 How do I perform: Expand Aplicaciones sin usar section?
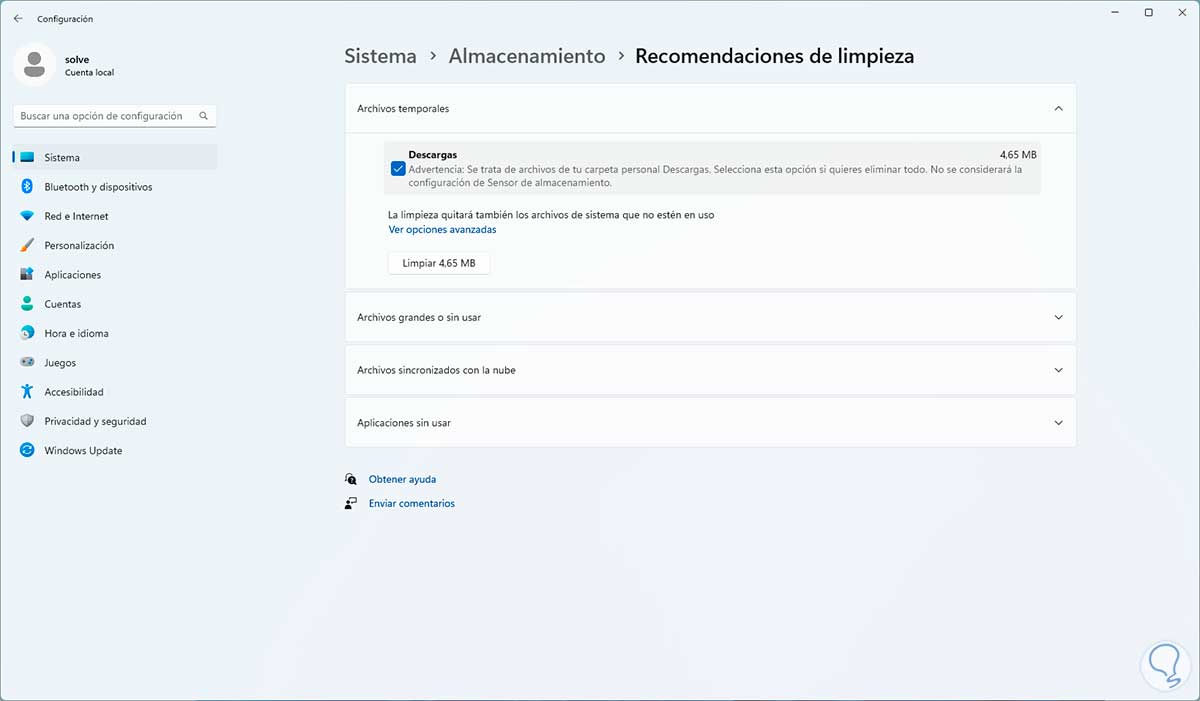(710, 423)
